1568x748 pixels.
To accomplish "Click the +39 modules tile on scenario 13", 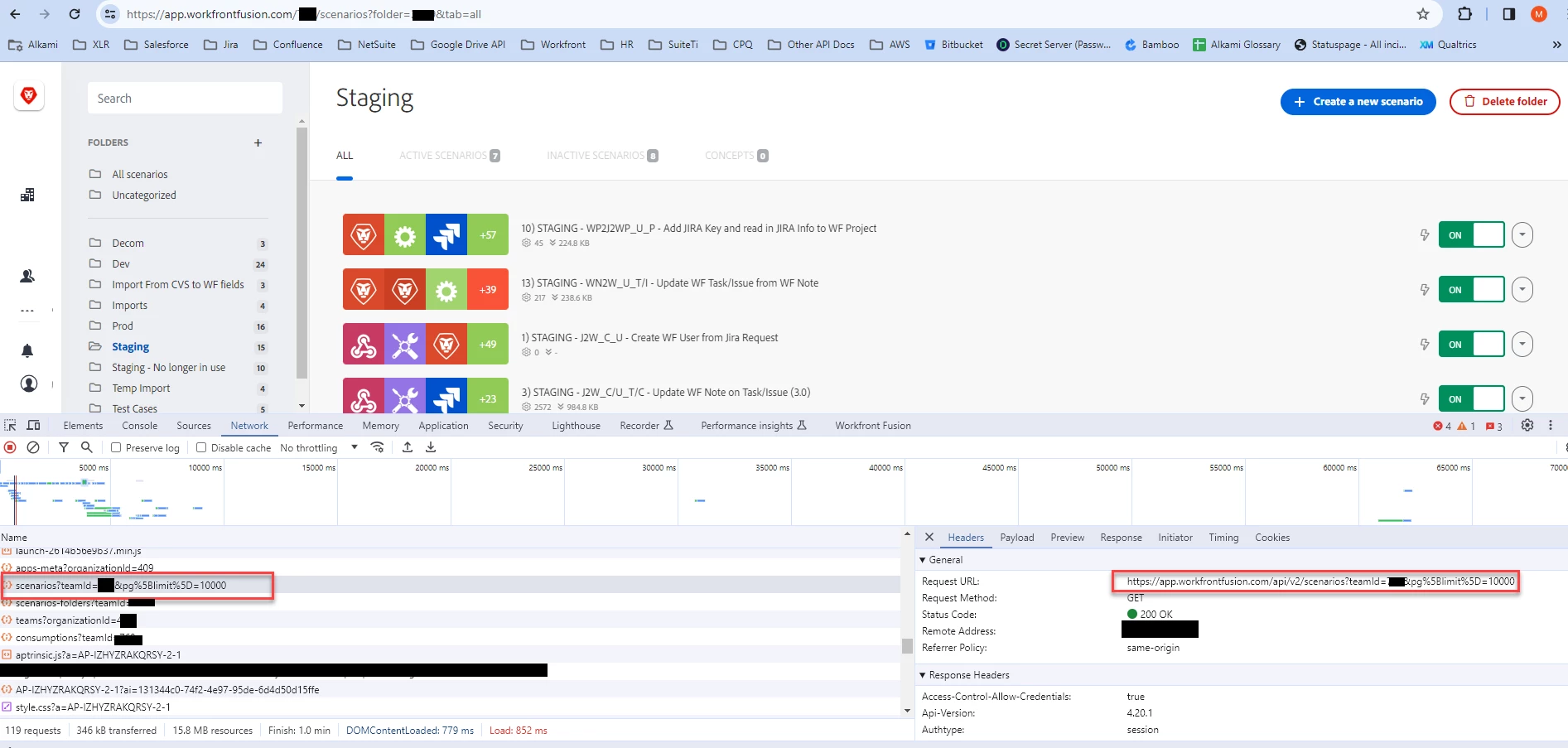I will click(x=488, y=290).
